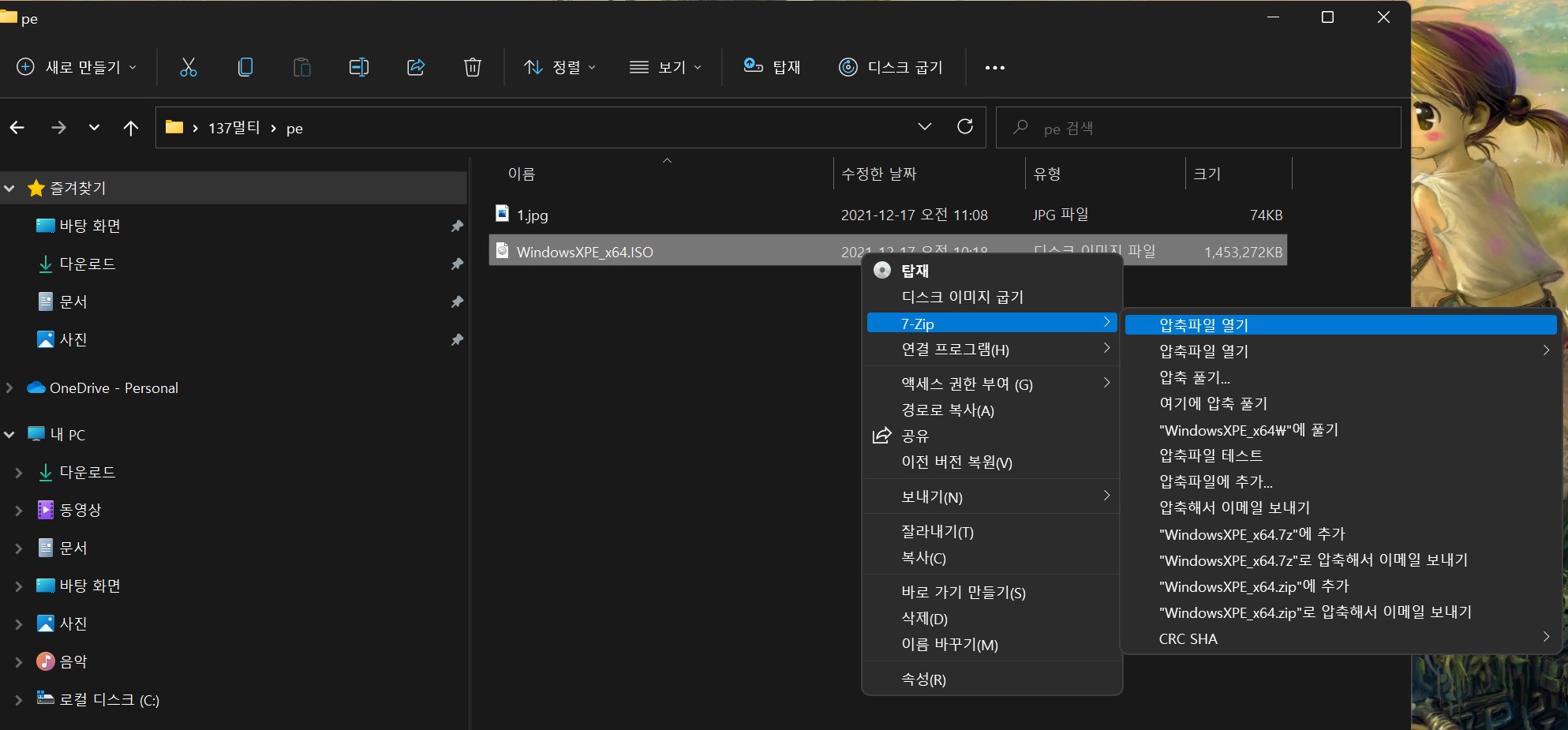
Task: Expand the OneDrive - Personal node
Action: pyautogui.click(x=9, y=387)
